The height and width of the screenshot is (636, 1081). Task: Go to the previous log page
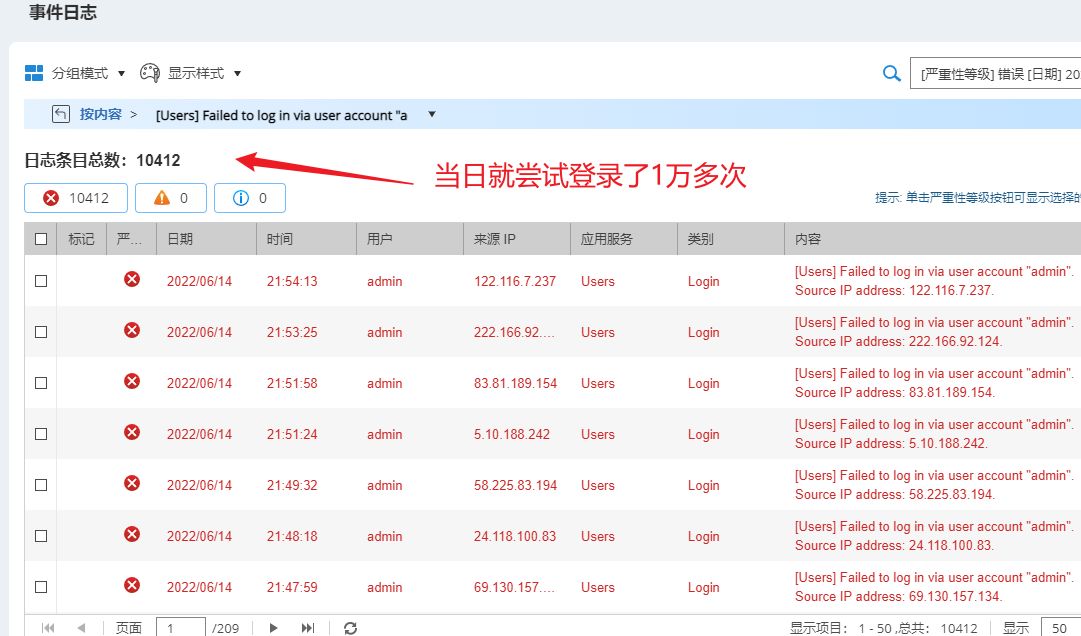(x=81, y=628)
